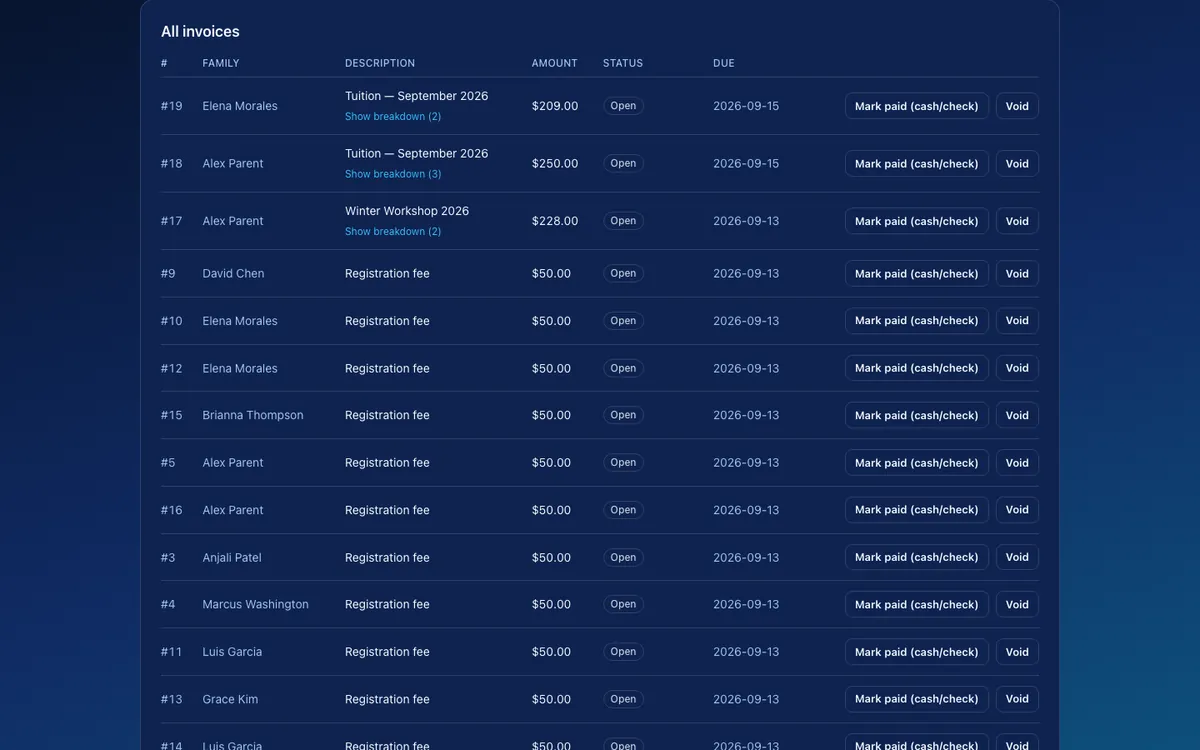Select the Grace Kim family name
This screenshot has height=750, width=1200.
(x=230, y=700)
